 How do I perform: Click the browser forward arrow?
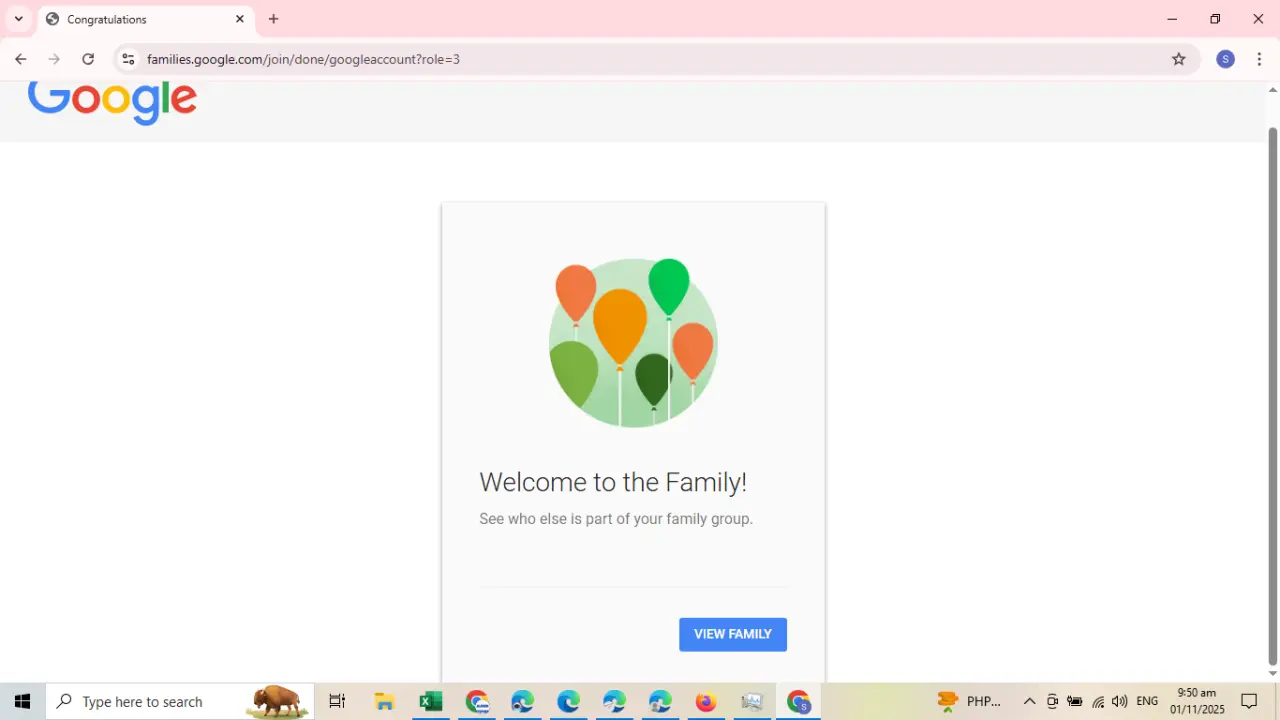(x=54, y=59)
